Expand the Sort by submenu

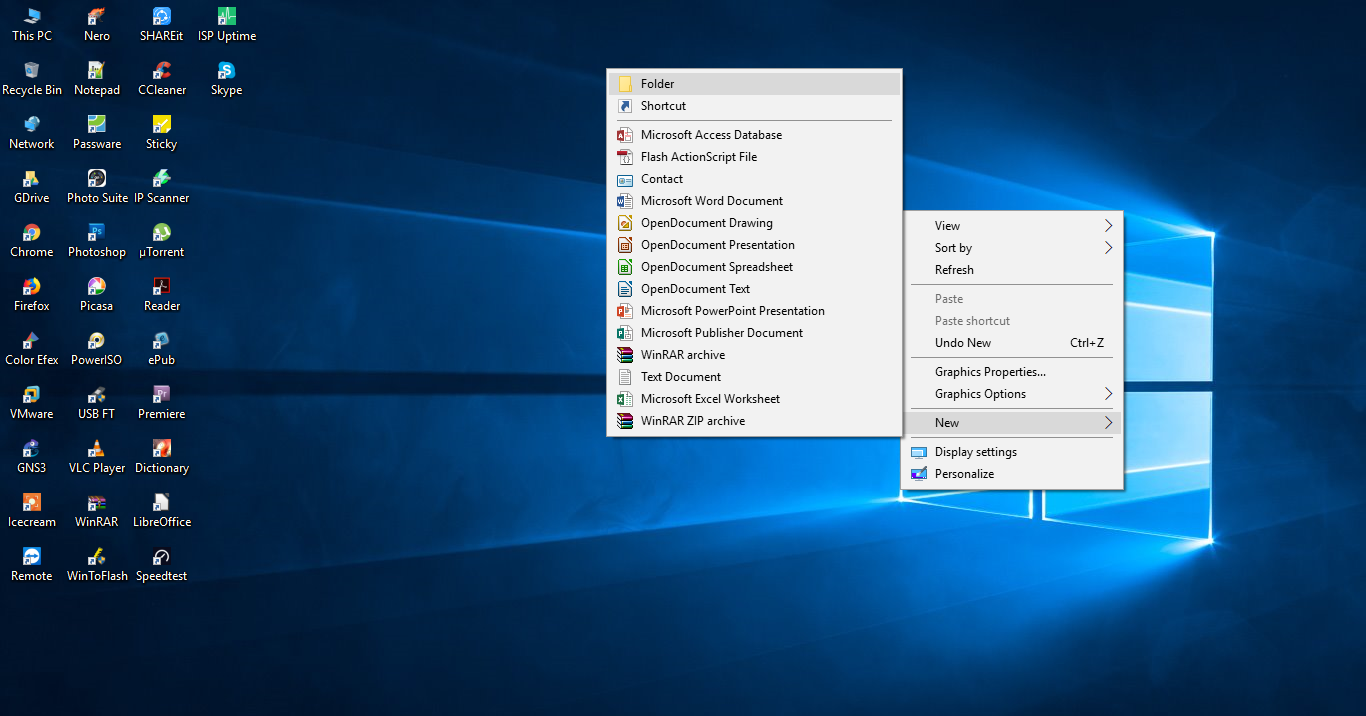pos(1012,247)
